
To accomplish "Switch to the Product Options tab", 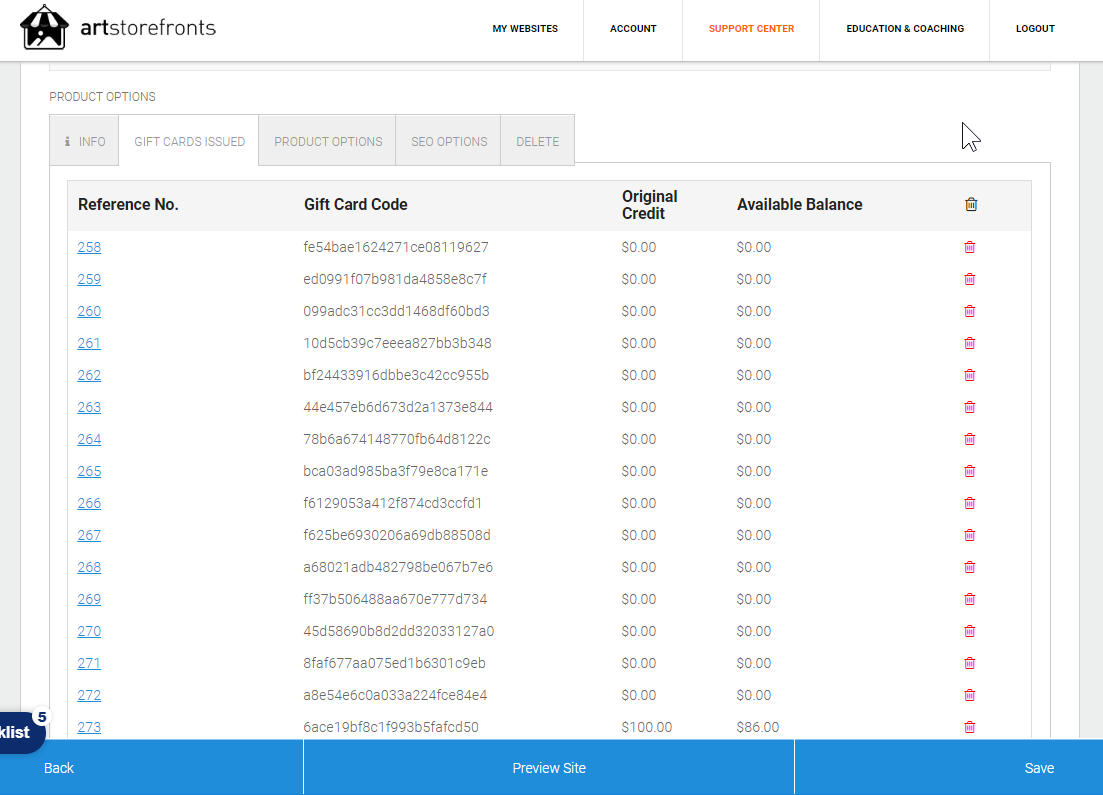I will [328, 141].
